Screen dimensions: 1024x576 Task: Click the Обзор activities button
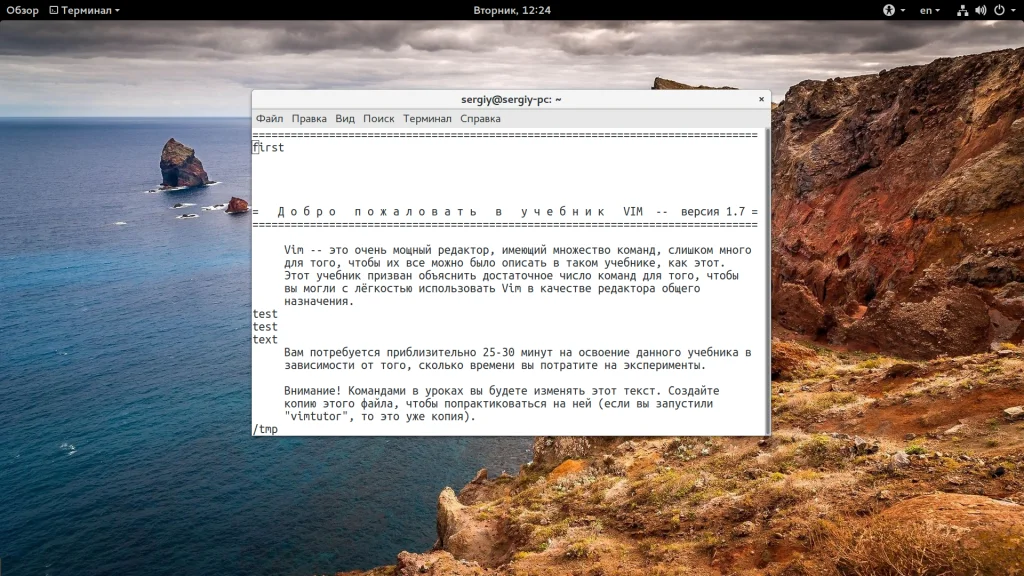click(x=22, y=10)
